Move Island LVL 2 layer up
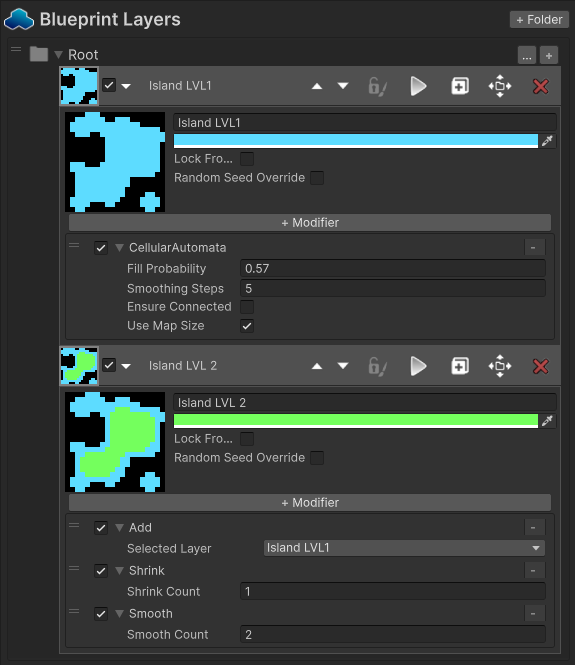This screenshot has width=575, height=665. (x=317, y=366)
